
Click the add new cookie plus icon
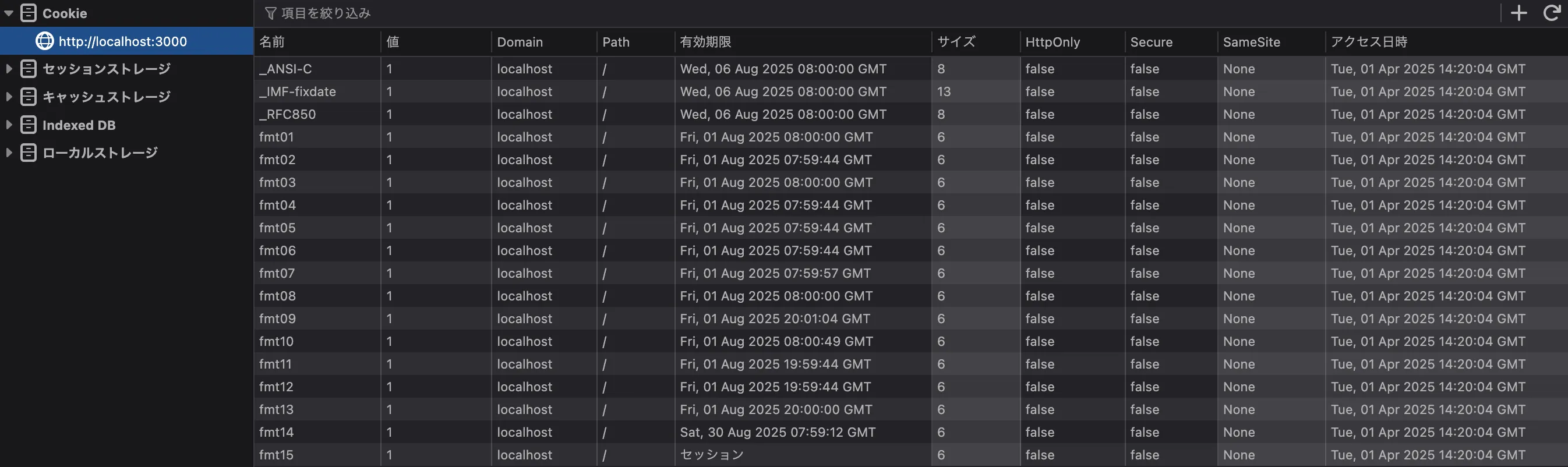pyautogui.click(x=1518, y=13)
